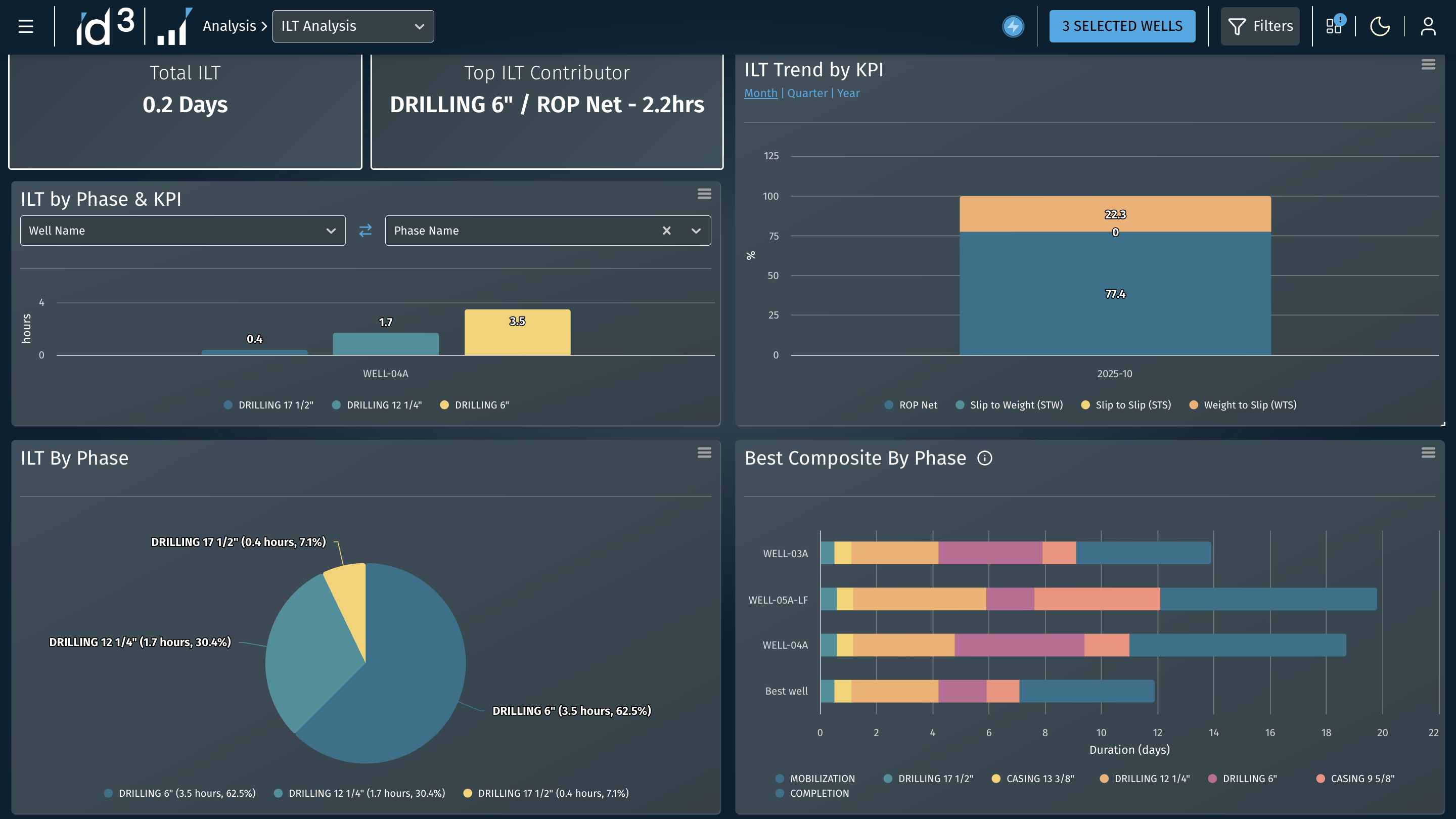The width and height of the screenshot is (1456, 819).
Task: Open ILT by Phase & KPI chart menu
Action: pos(704,194)
